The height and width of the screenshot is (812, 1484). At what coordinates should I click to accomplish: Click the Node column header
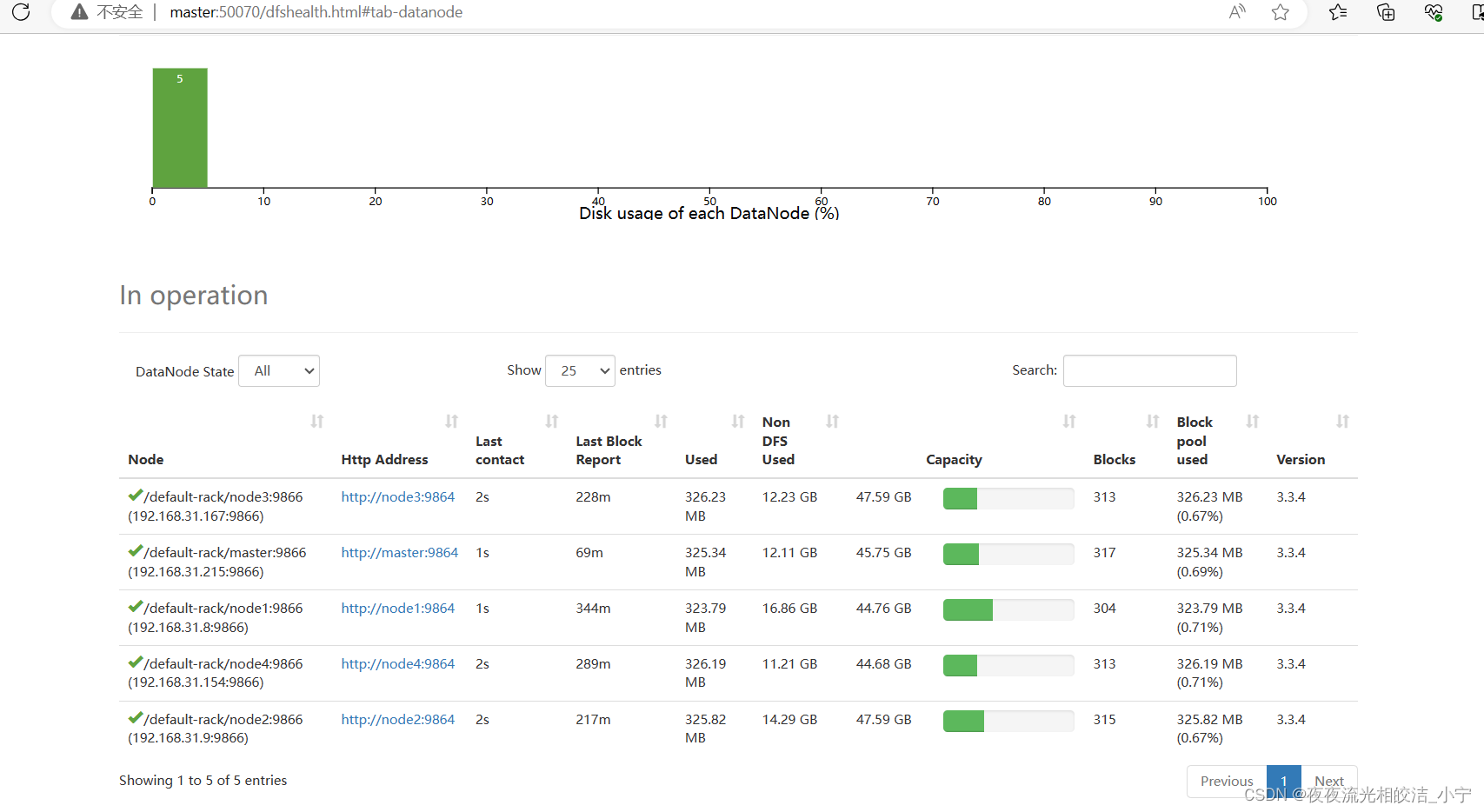(146, 460)
